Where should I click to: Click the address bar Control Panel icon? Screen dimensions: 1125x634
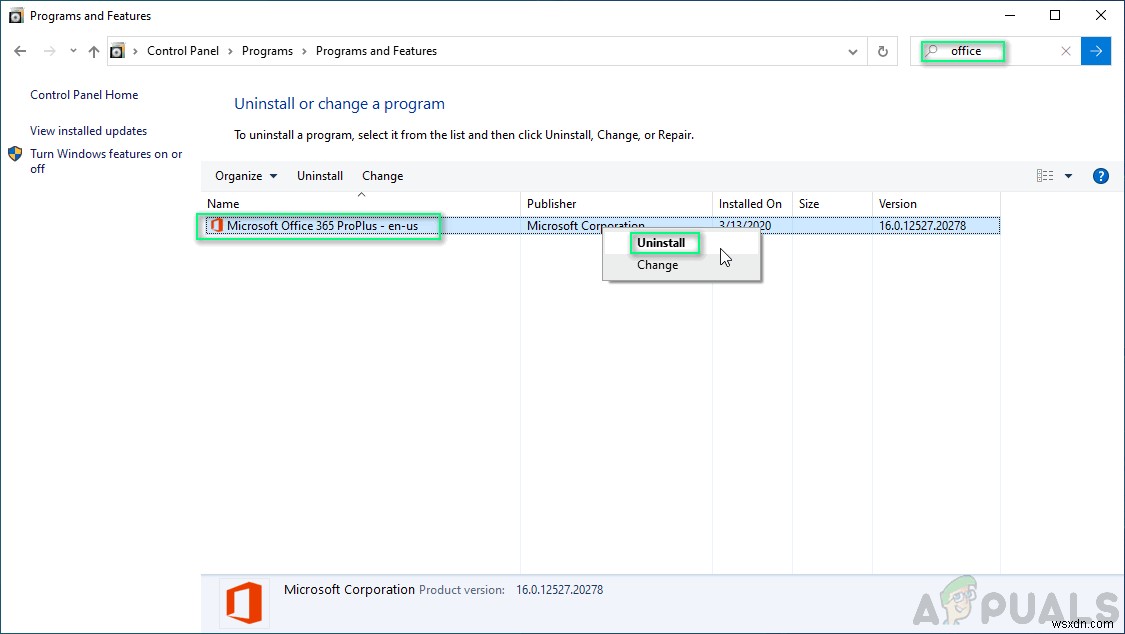tap(117, 51)
